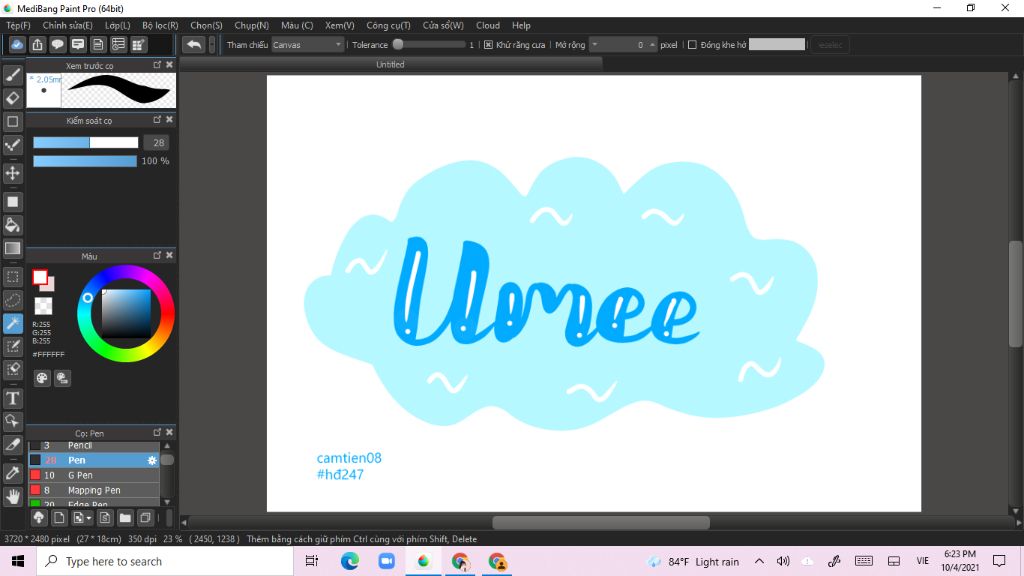Click the horizontal canvas scrollbar
Image resolution: width=1024 pixels, height=576 pixels.
coord(600,522)
